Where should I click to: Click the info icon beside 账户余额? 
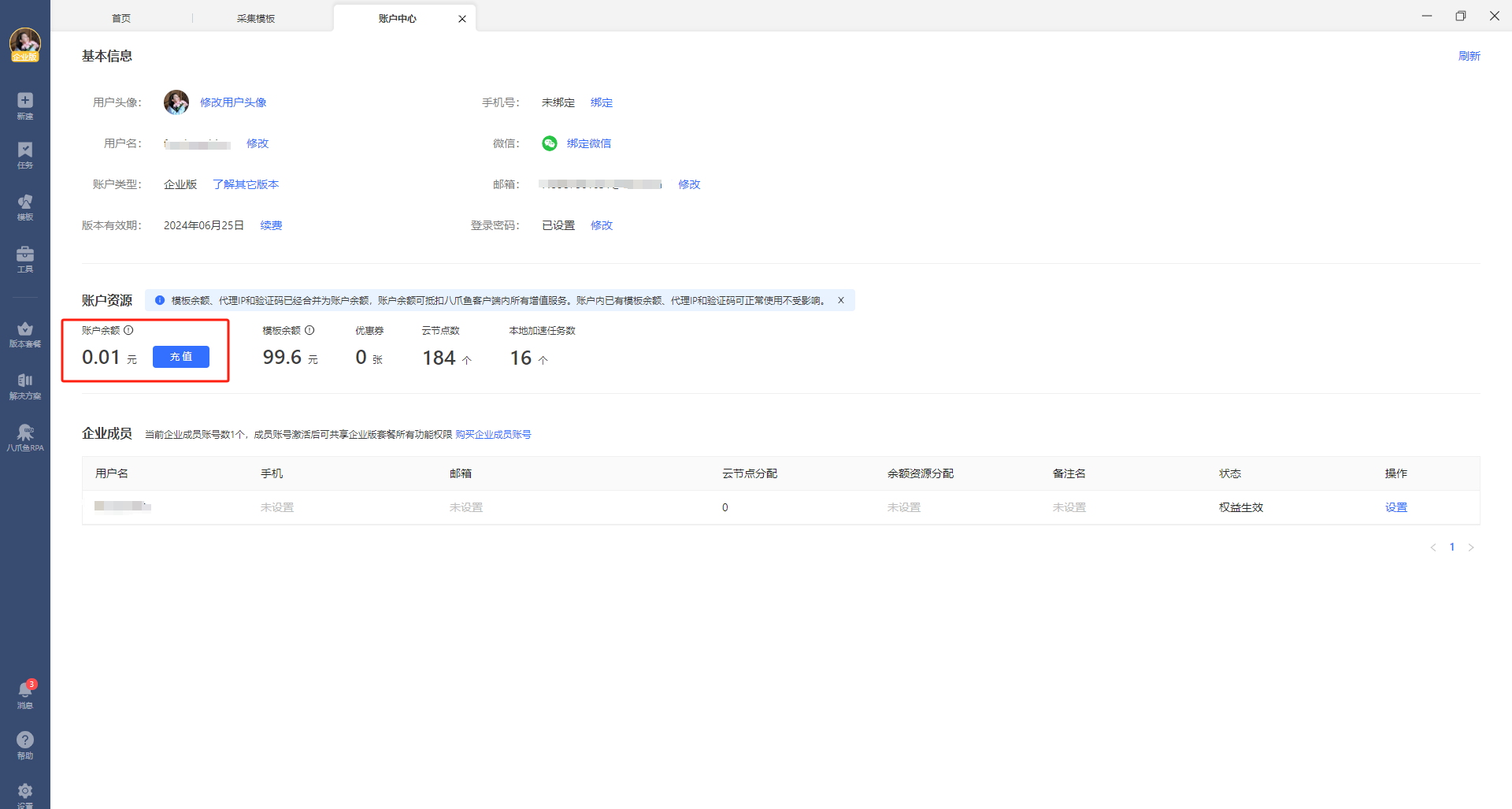128,330
